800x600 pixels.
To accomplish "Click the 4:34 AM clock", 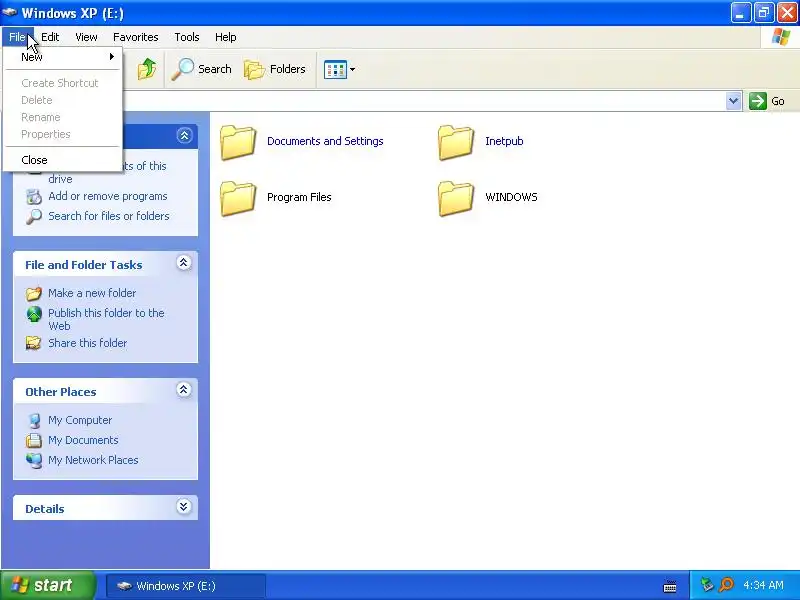I will [x=763, y=585].
